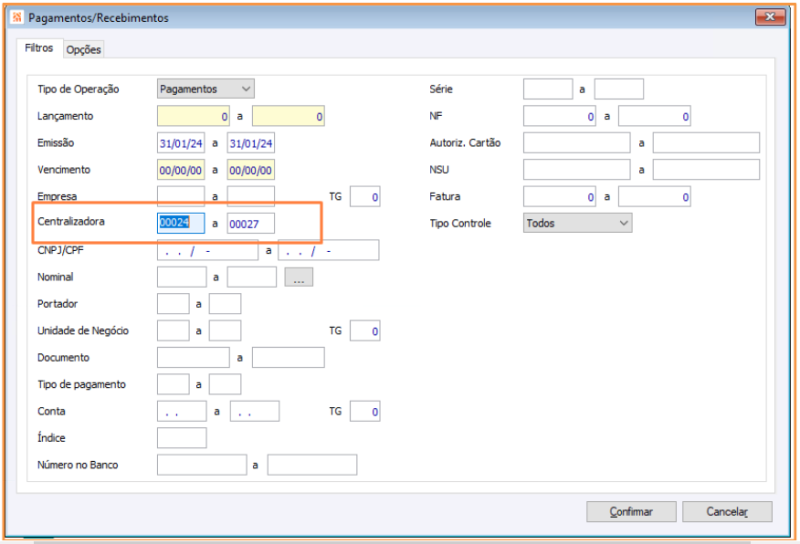Click the first Centralizadora field
The image size is (800, 544).
(181, 224)
